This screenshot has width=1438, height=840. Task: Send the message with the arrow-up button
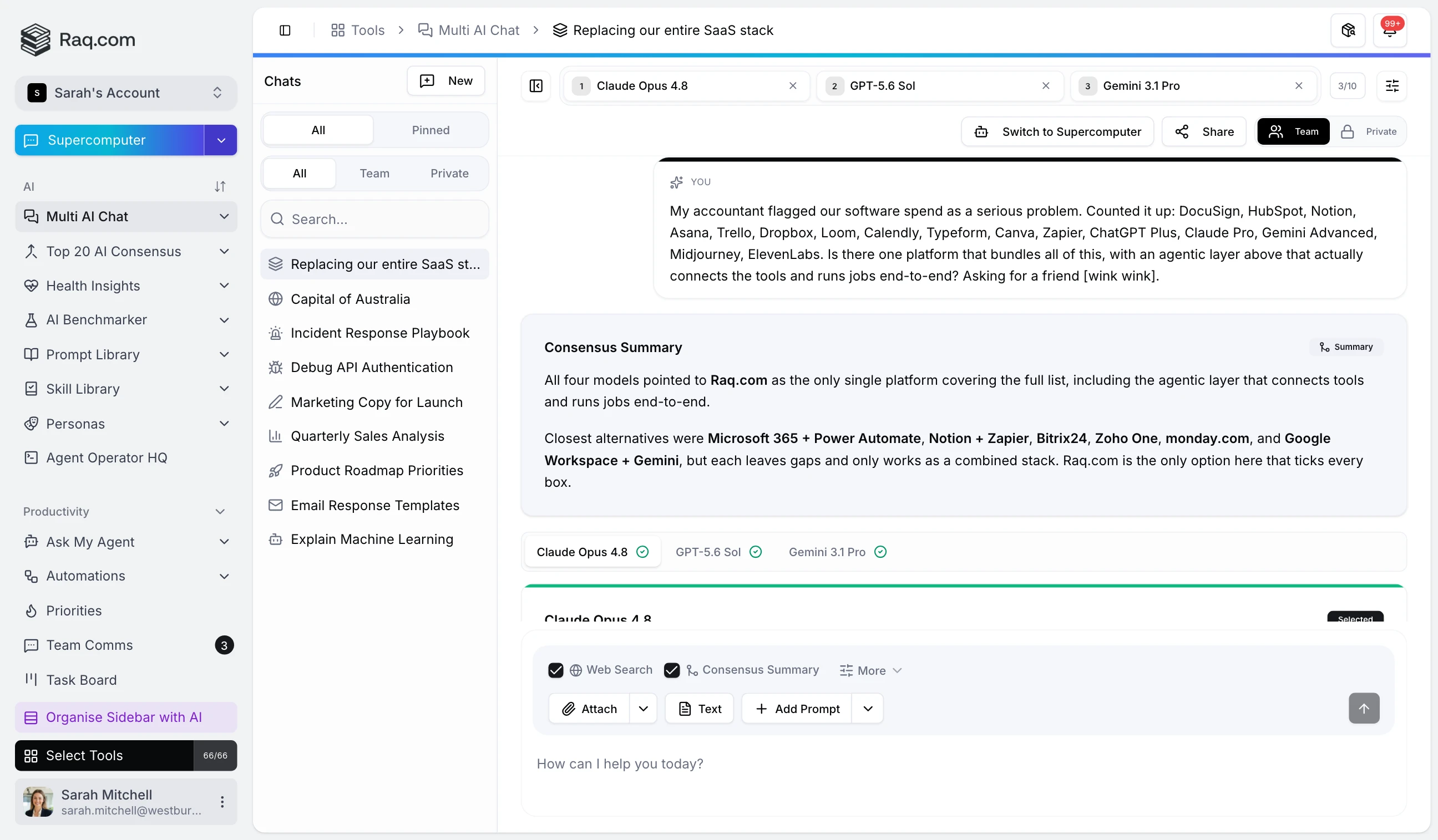[1363, 708]
